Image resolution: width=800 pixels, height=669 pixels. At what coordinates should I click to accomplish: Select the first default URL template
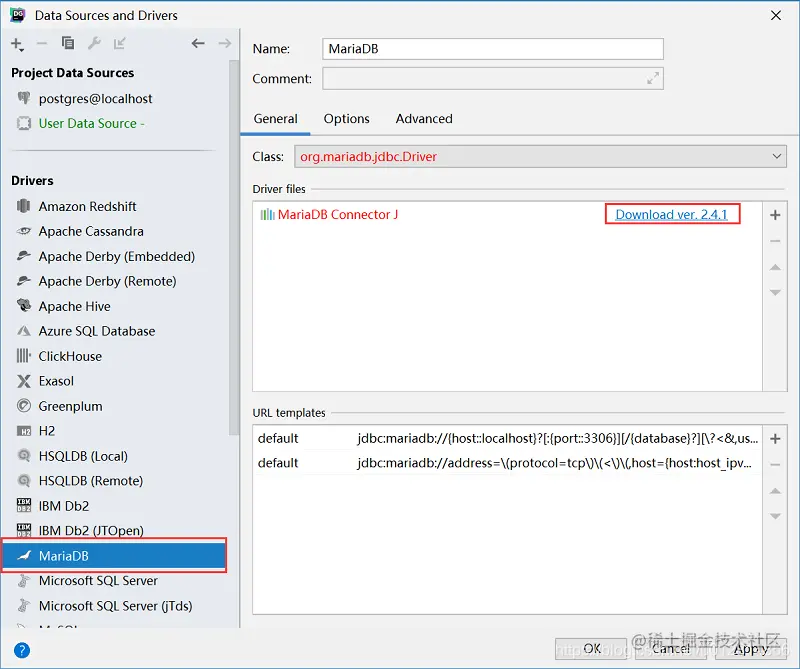(508, 438)
